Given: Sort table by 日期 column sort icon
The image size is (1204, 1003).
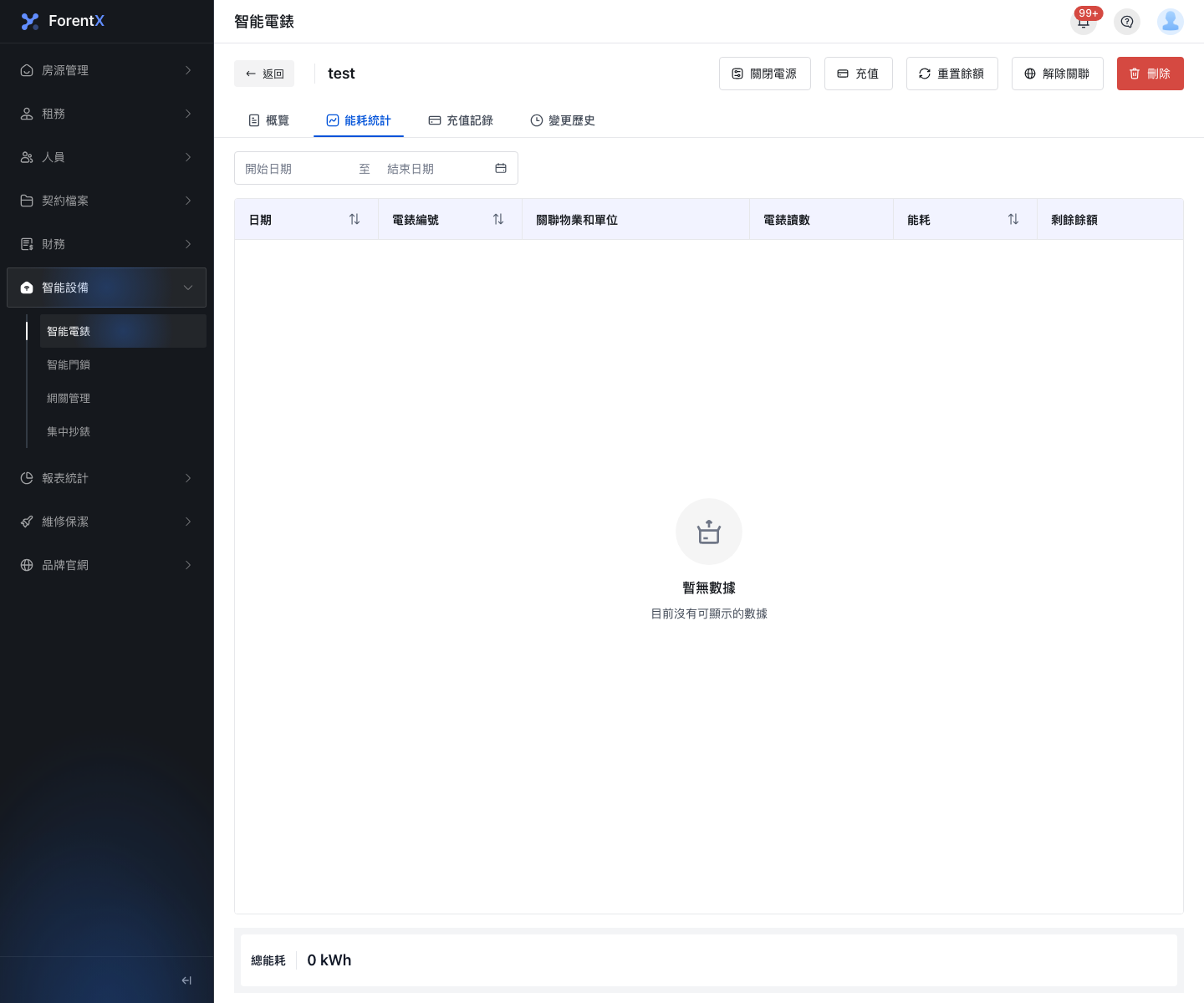Looking at the screenshot, I should pyautogui.click(x=355, y=219).
